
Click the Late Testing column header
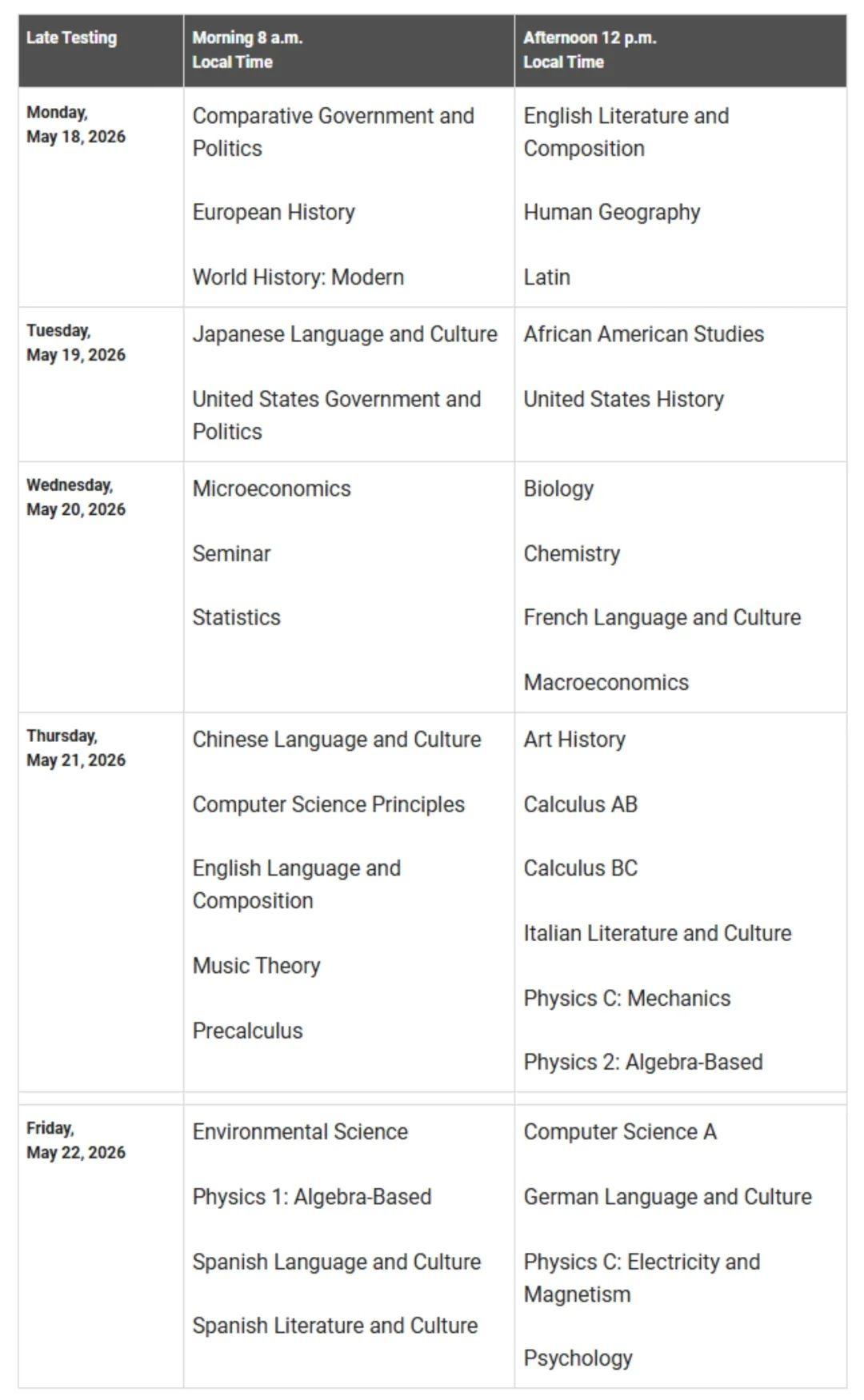[71, 38]
